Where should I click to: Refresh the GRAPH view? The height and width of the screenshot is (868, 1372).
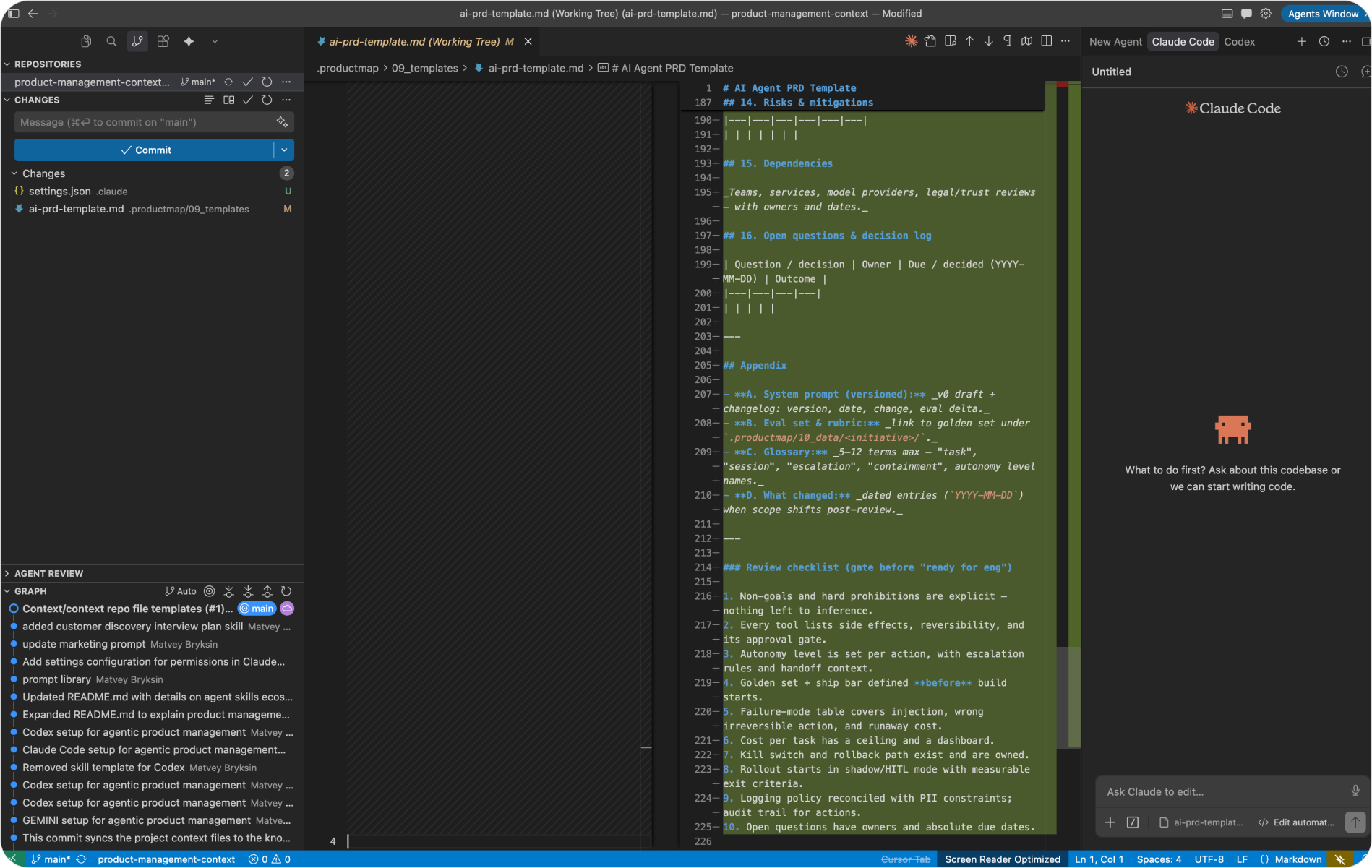(x=286, y=591)
